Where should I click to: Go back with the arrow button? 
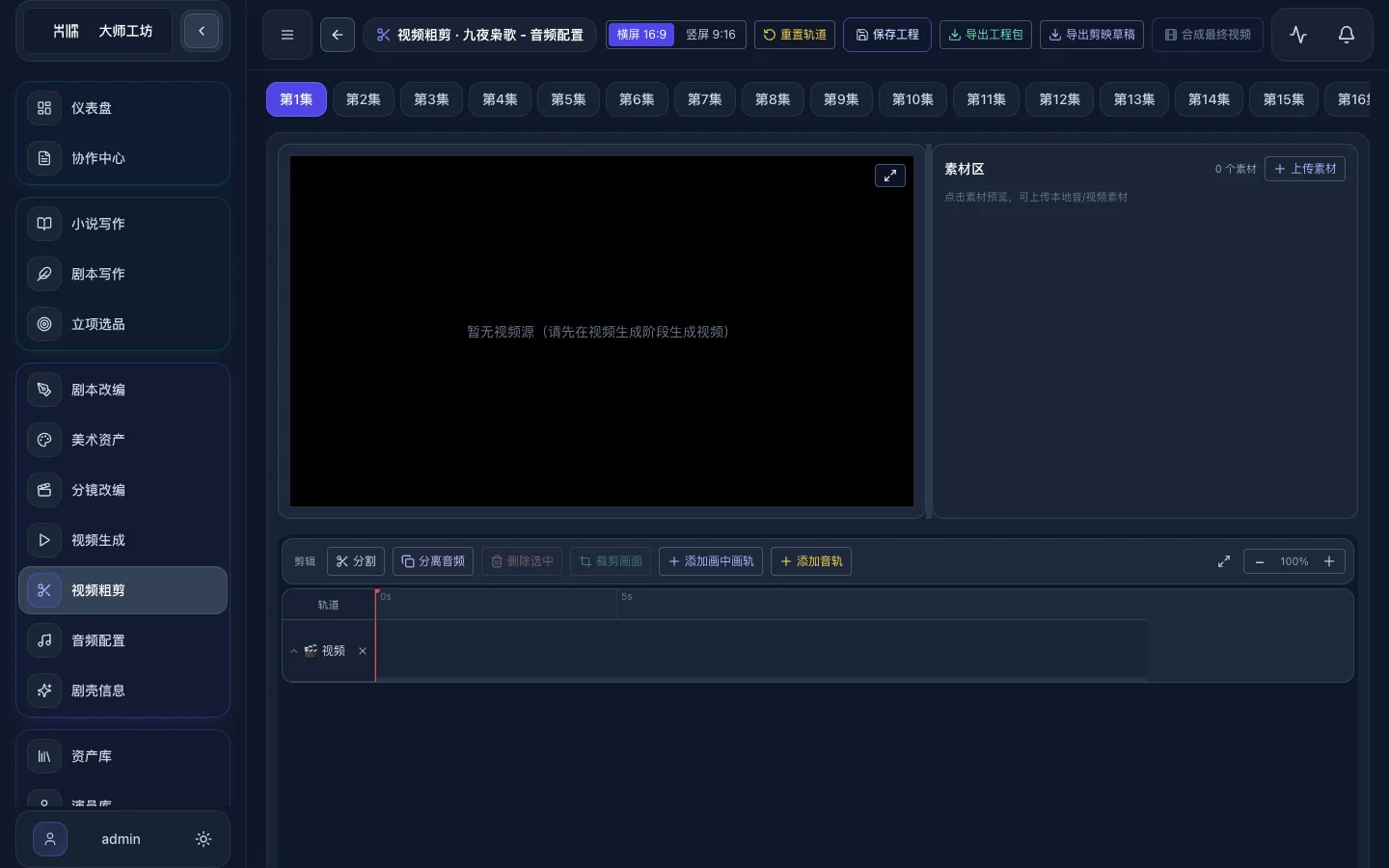click(337, 35)
